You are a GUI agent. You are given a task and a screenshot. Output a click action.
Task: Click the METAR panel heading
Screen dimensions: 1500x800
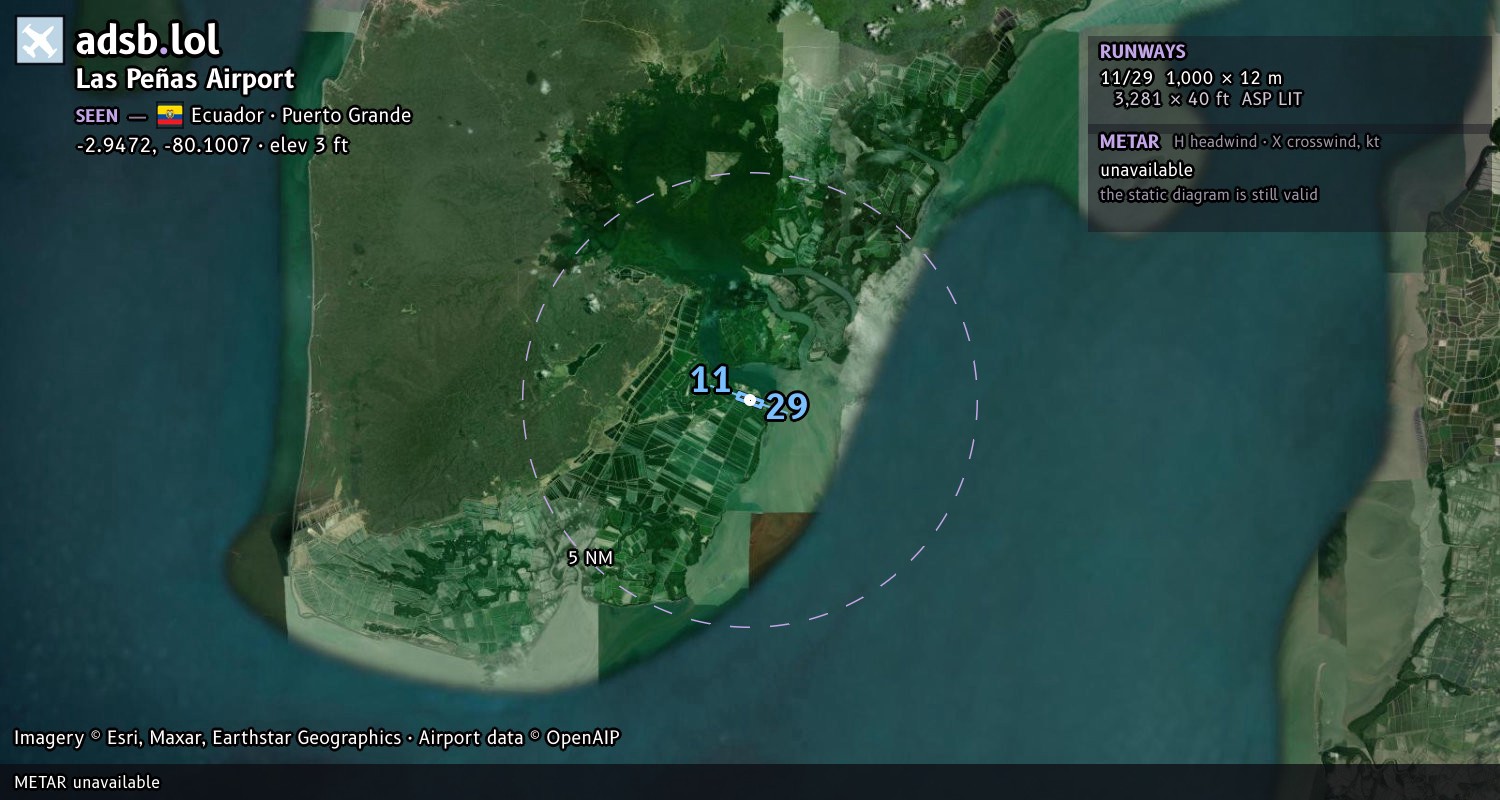(x=1129, y=142)
